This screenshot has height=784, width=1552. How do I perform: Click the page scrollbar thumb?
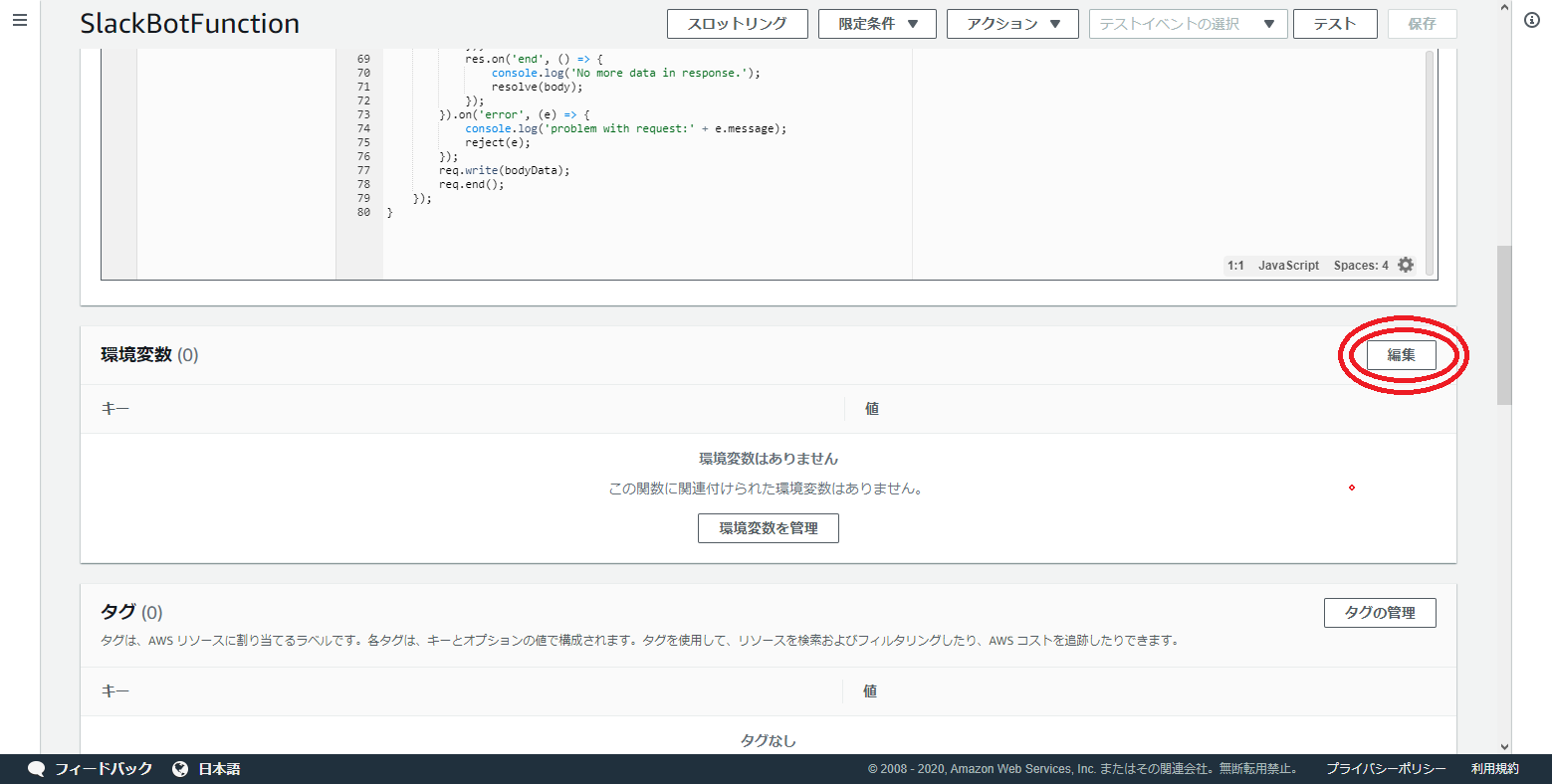pos(1504,325)
